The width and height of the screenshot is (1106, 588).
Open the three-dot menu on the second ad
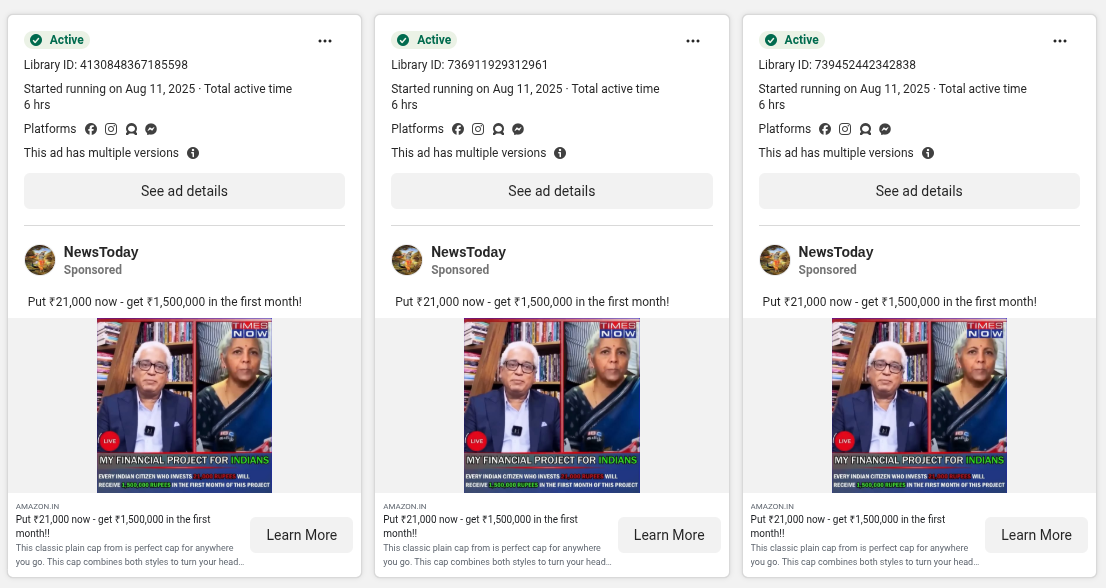693,41
